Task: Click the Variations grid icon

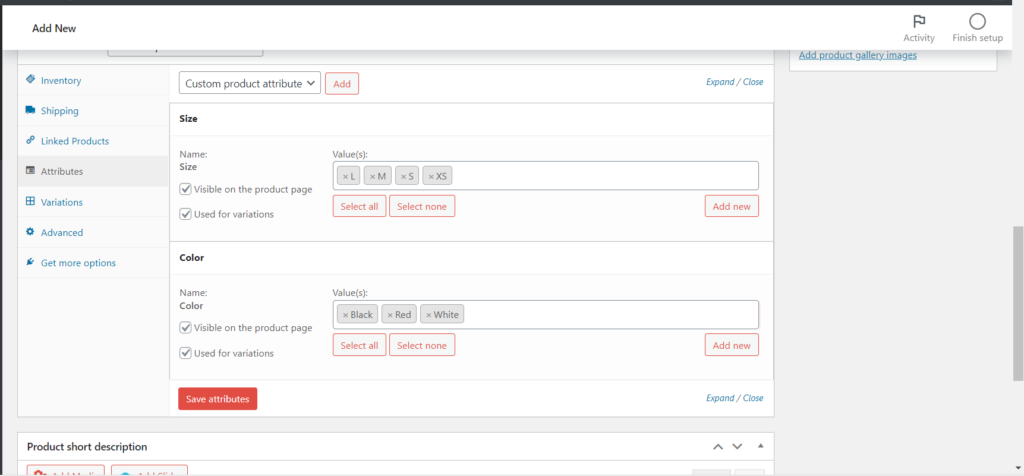Action: [31, 202]
